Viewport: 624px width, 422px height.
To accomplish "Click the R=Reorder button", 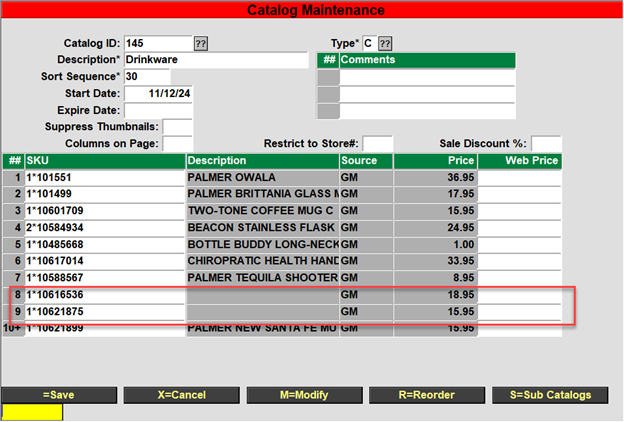I will click(x=427, y=394).
